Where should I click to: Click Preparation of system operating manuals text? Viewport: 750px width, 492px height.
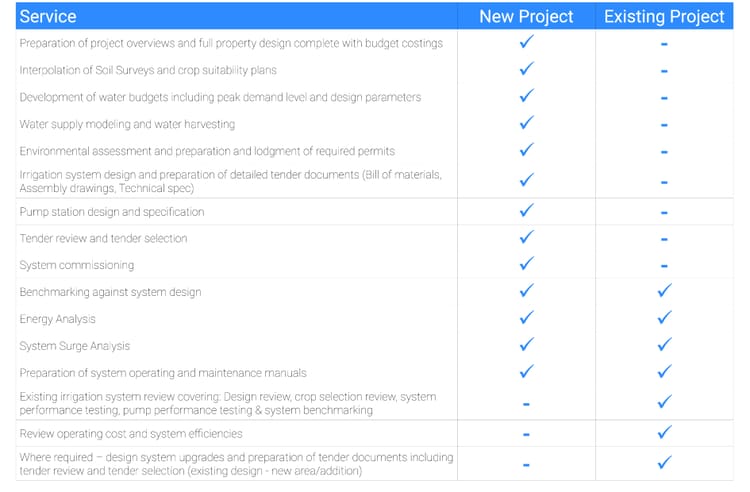[x=163, y=373]
